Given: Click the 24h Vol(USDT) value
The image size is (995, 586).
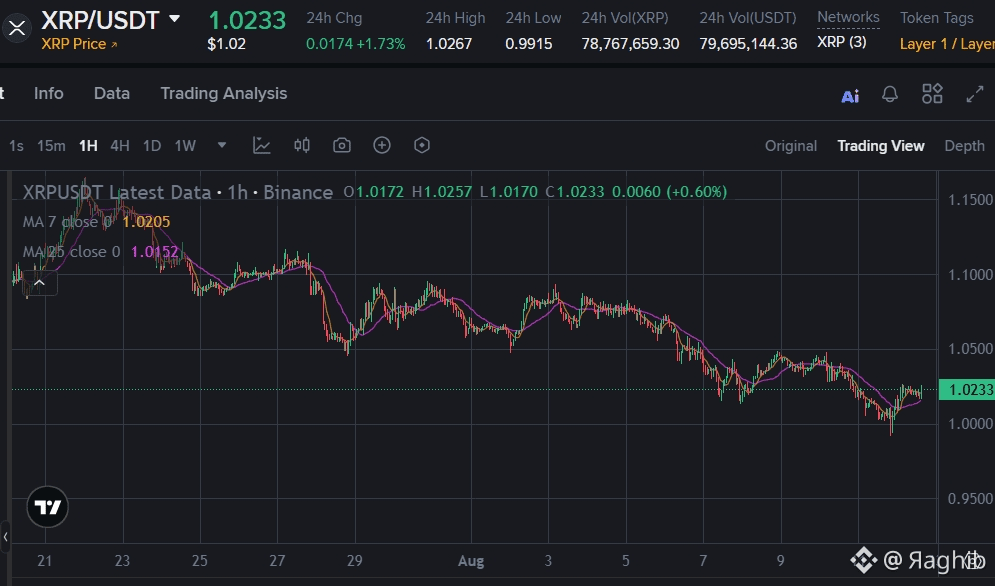Looking at the screenshot, I should coord(748,44).
